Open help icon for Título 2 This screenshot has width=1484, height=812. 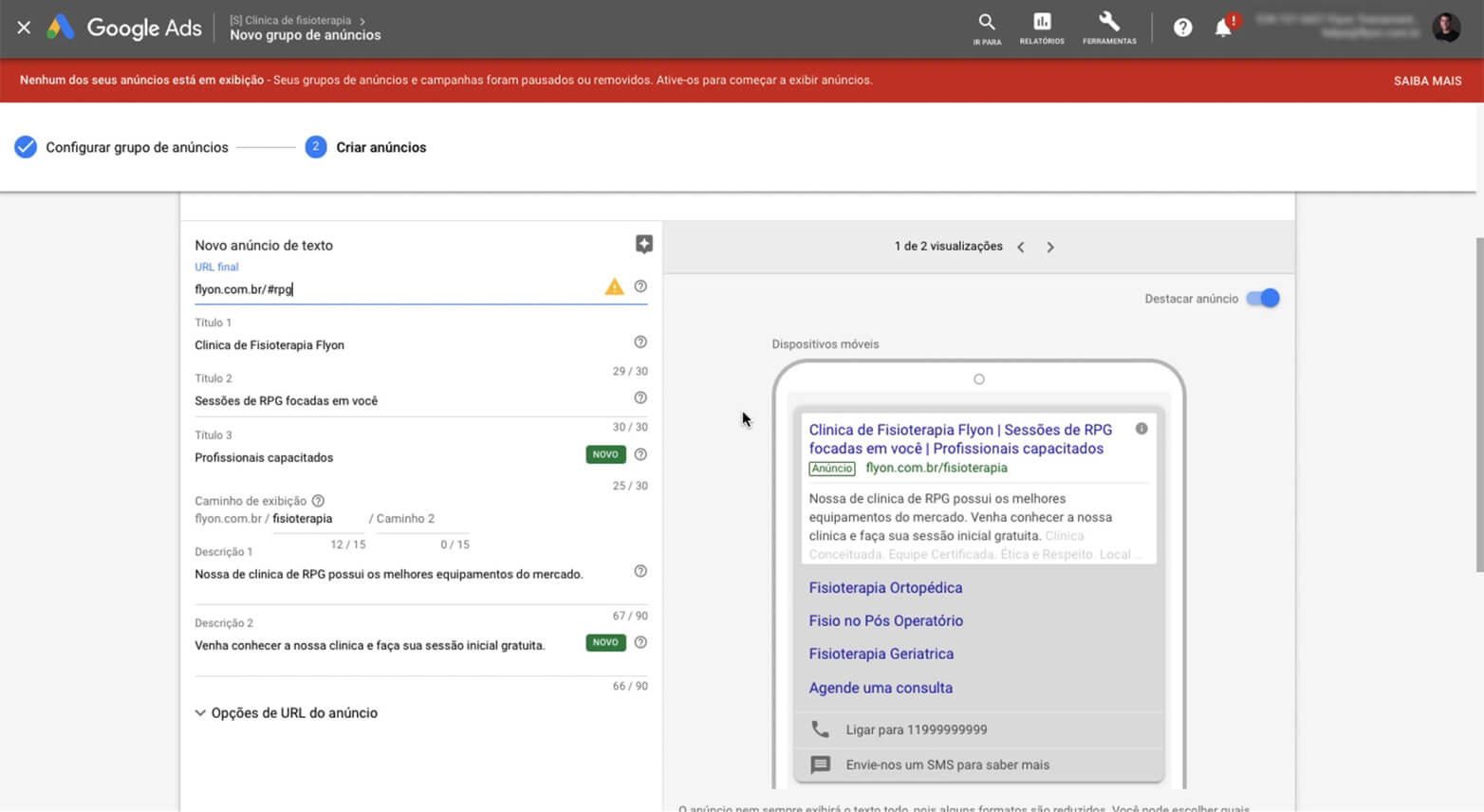click(640, 398)
